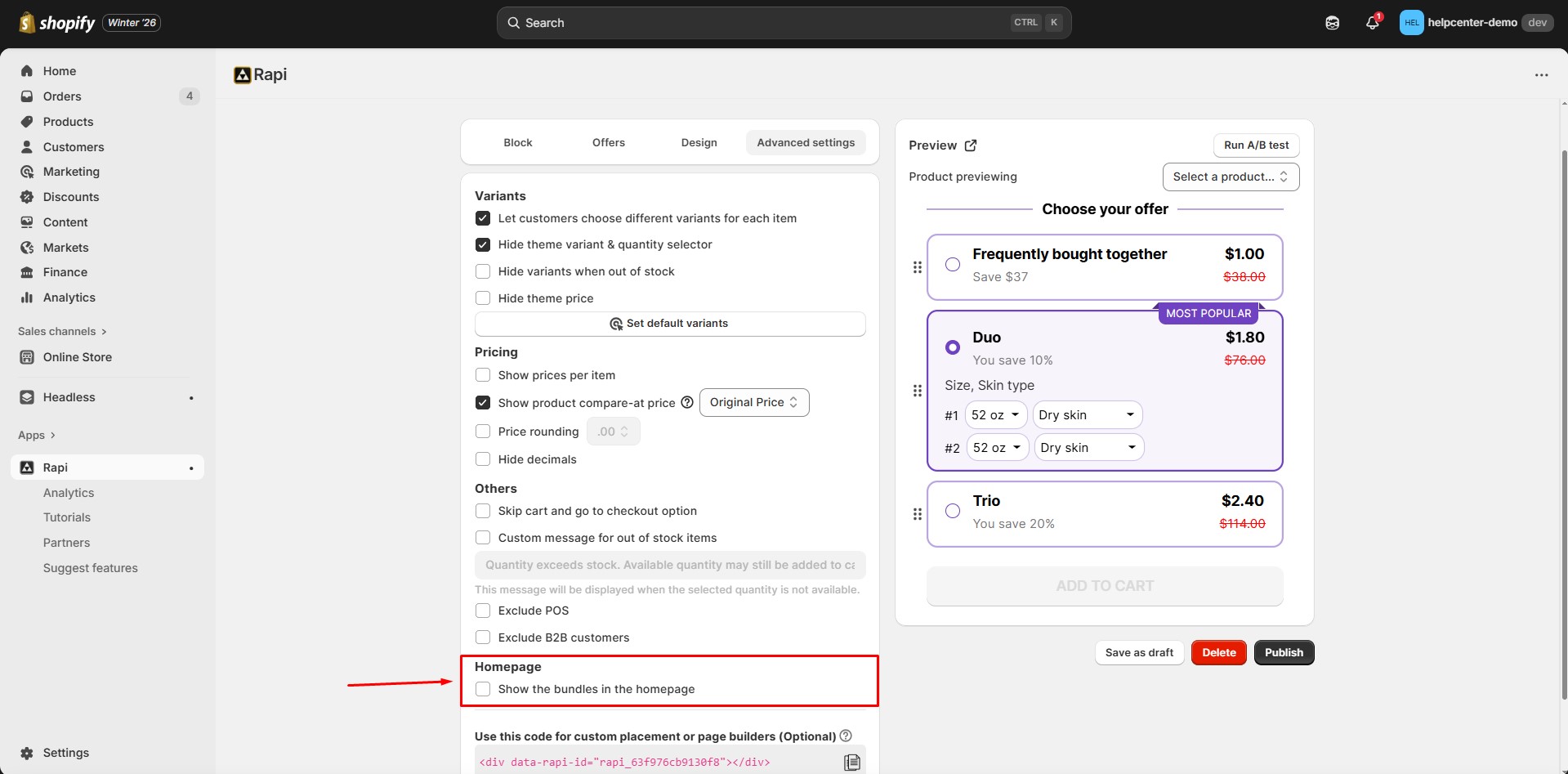Open the Online Store sales channel
Viewport: 1568px width, 774px height.
coord(77,357)
